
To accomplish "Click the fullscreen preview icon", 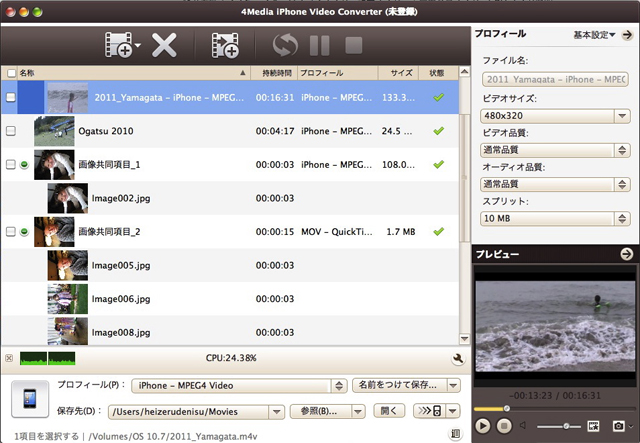I will [x=593, y=426].
